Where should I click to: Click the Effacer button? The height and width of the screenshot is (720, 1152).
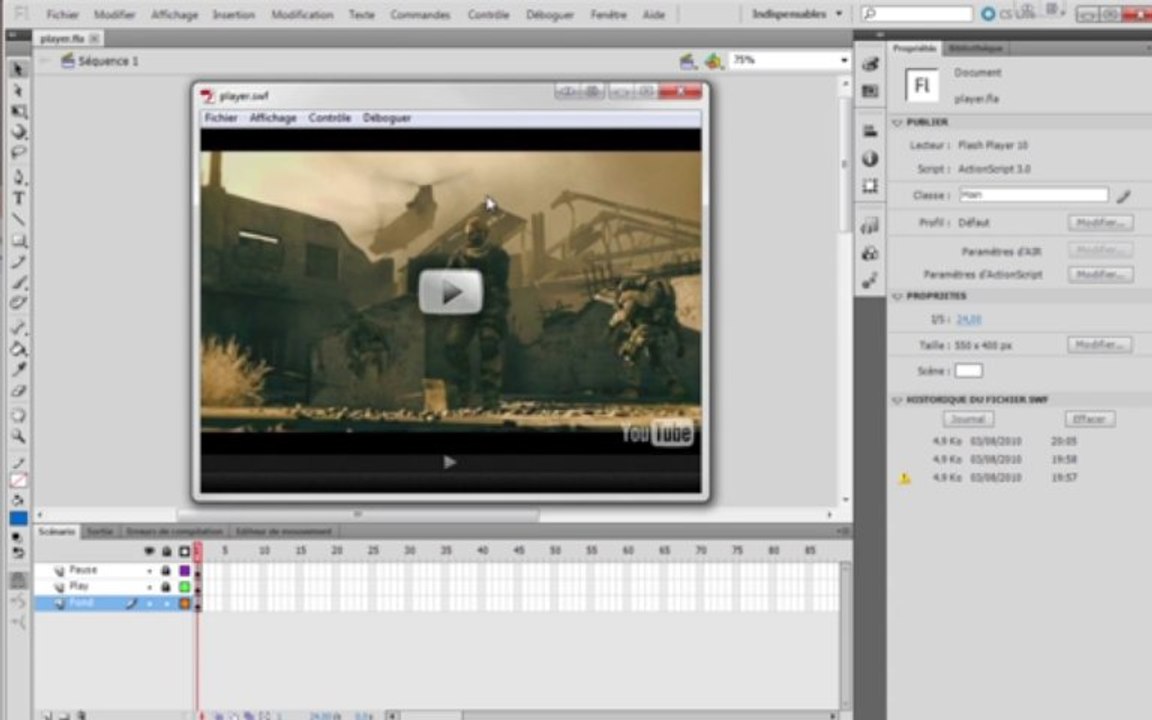click(x=1090, y=420)
